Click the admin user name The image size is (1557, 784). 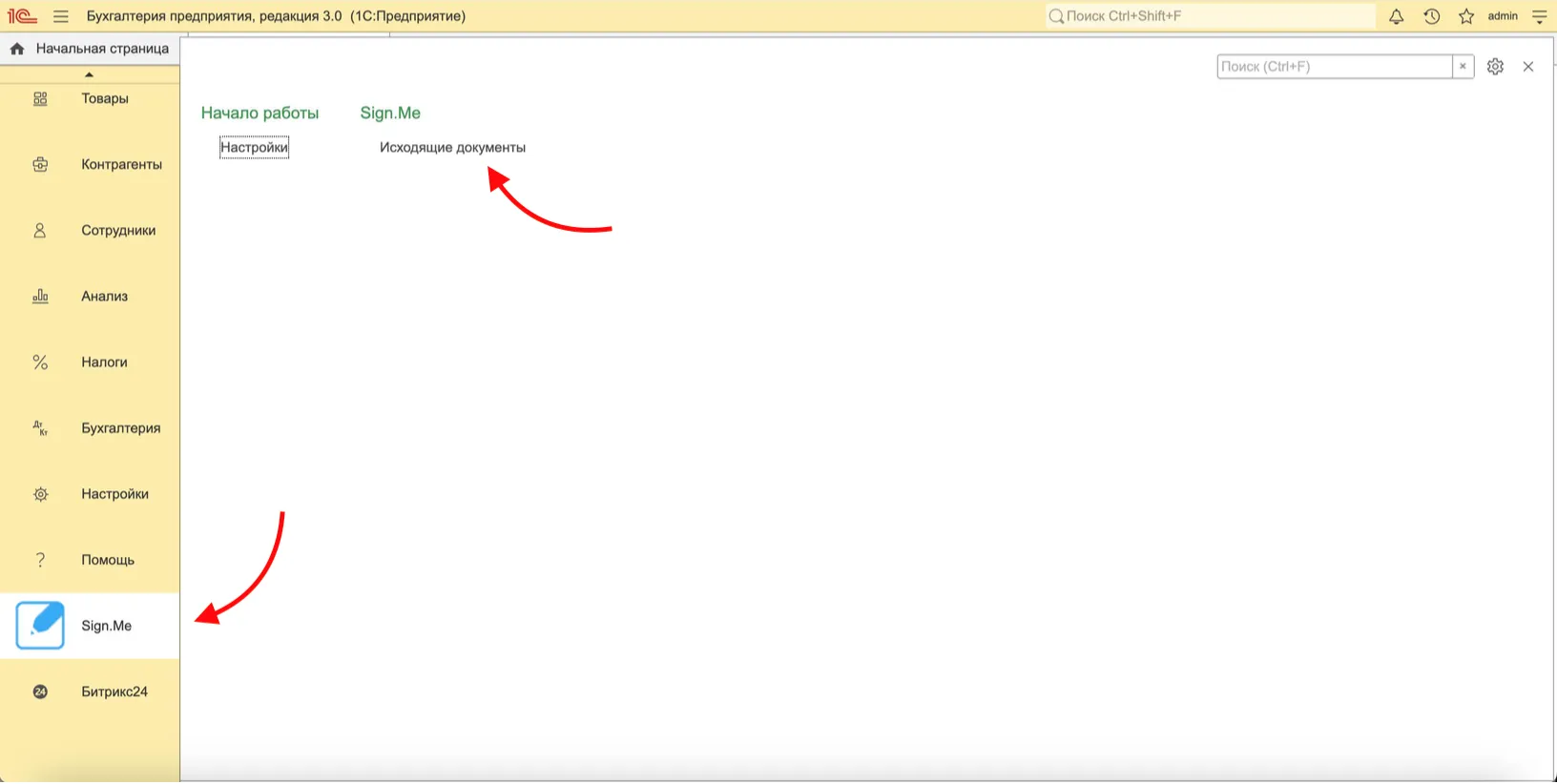(x=1503, y=16)
